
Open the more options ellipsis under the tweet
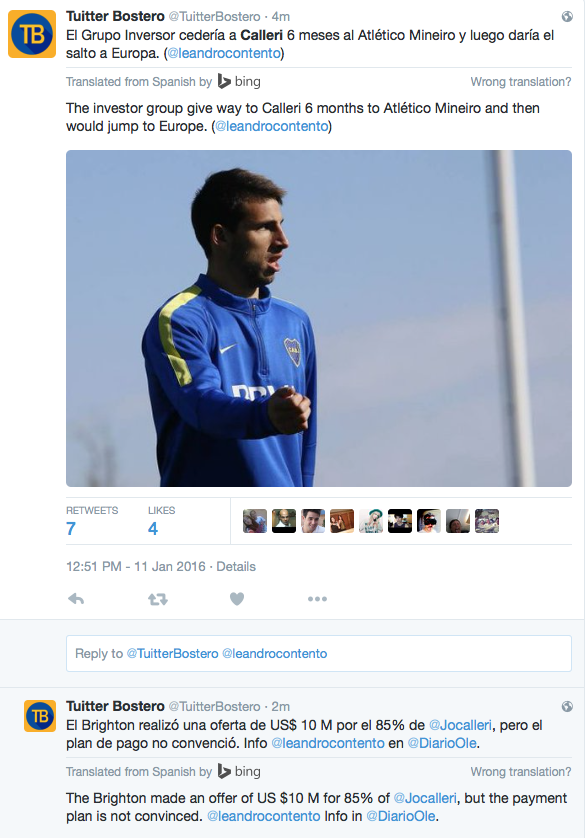[x=317, y=599]
